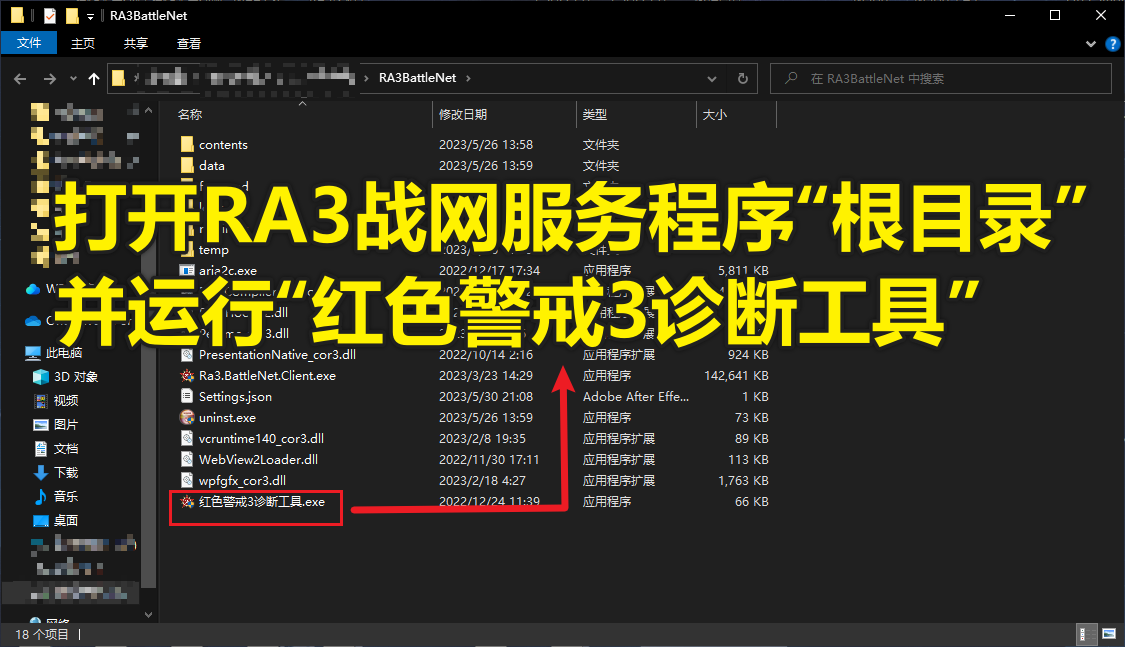1125x647 pixels.
Task: Open the 文件 ribbon tab
Action: click(x=29, y=43)
